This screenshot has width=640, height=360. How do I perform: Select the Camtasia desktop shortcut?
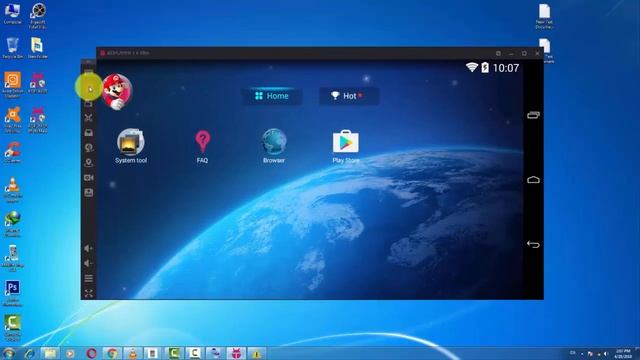click(x=12, y=328)
